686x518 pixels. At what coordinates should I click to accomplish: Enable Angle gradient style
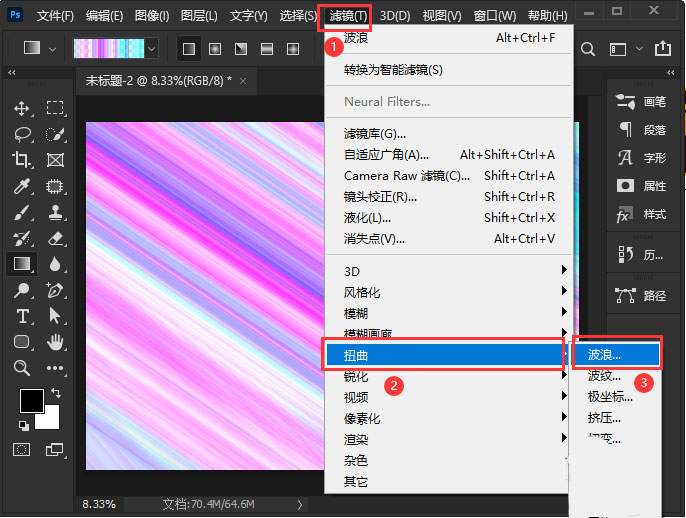[241, 49]
